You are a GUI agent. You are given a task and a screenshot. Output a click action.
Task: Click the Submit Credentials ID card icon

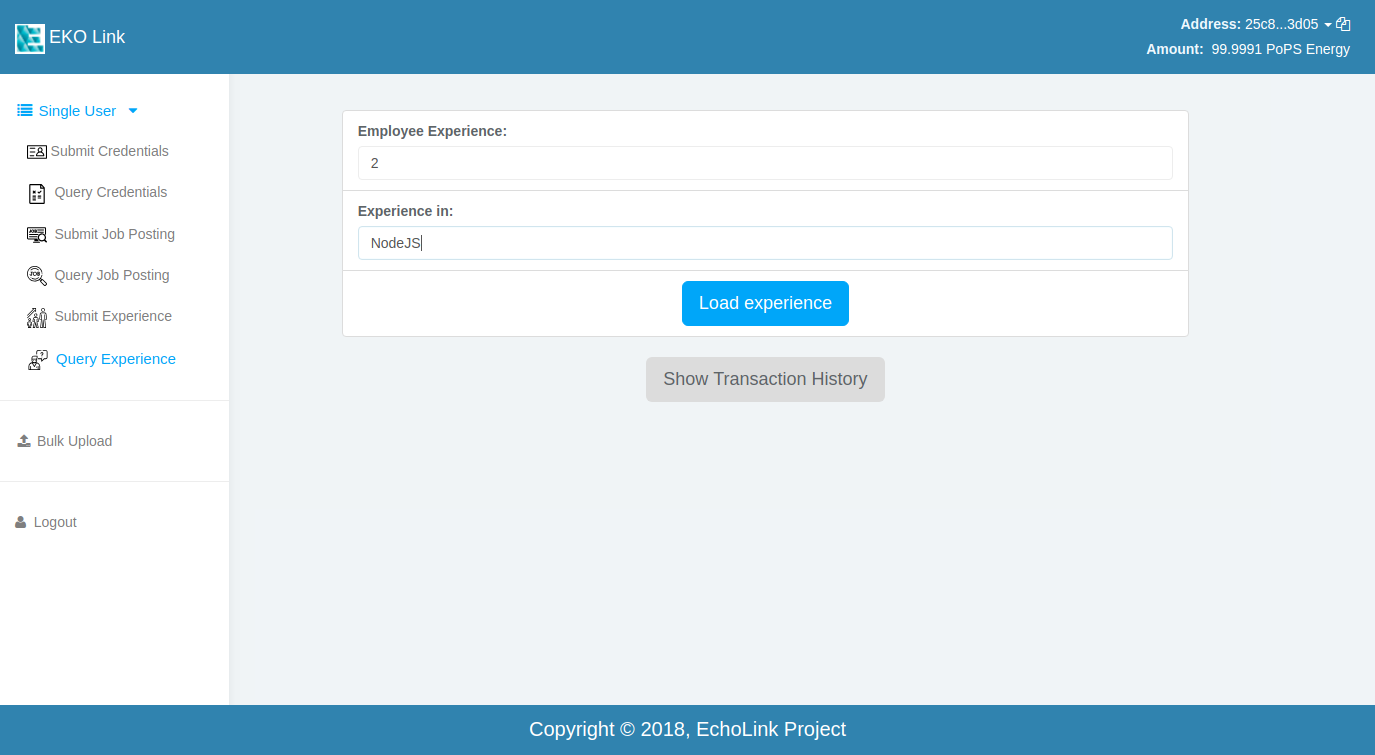37,152
